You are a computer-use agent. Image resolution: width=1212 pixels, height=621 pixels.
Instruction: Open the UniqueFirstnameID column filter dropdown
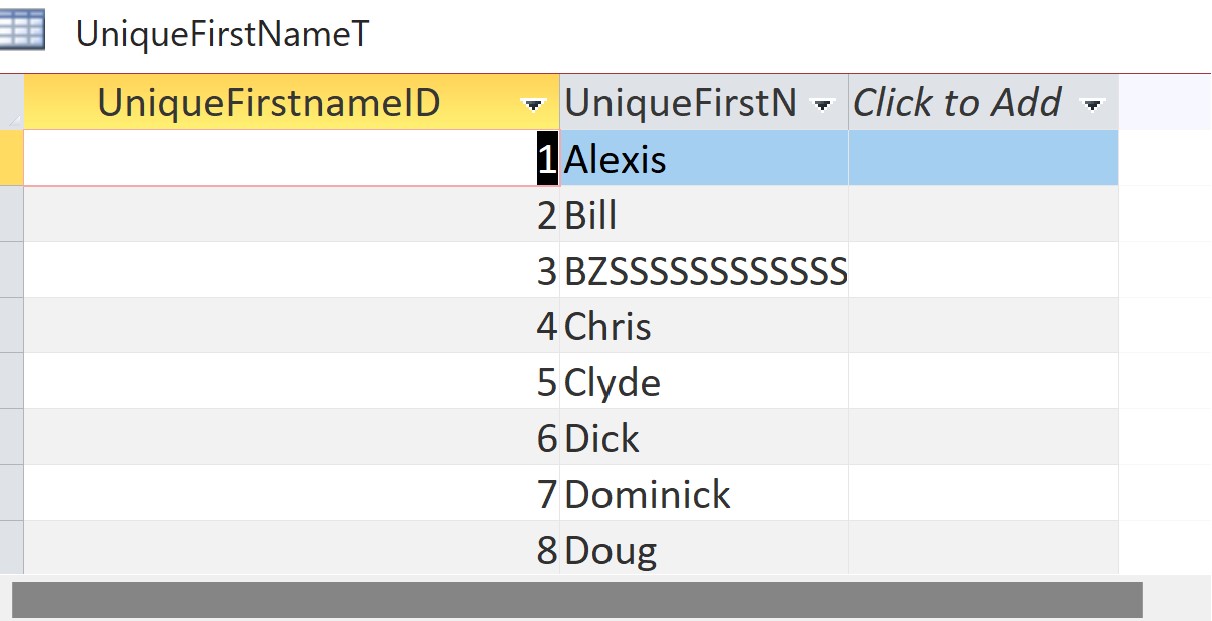click(534, 104)
